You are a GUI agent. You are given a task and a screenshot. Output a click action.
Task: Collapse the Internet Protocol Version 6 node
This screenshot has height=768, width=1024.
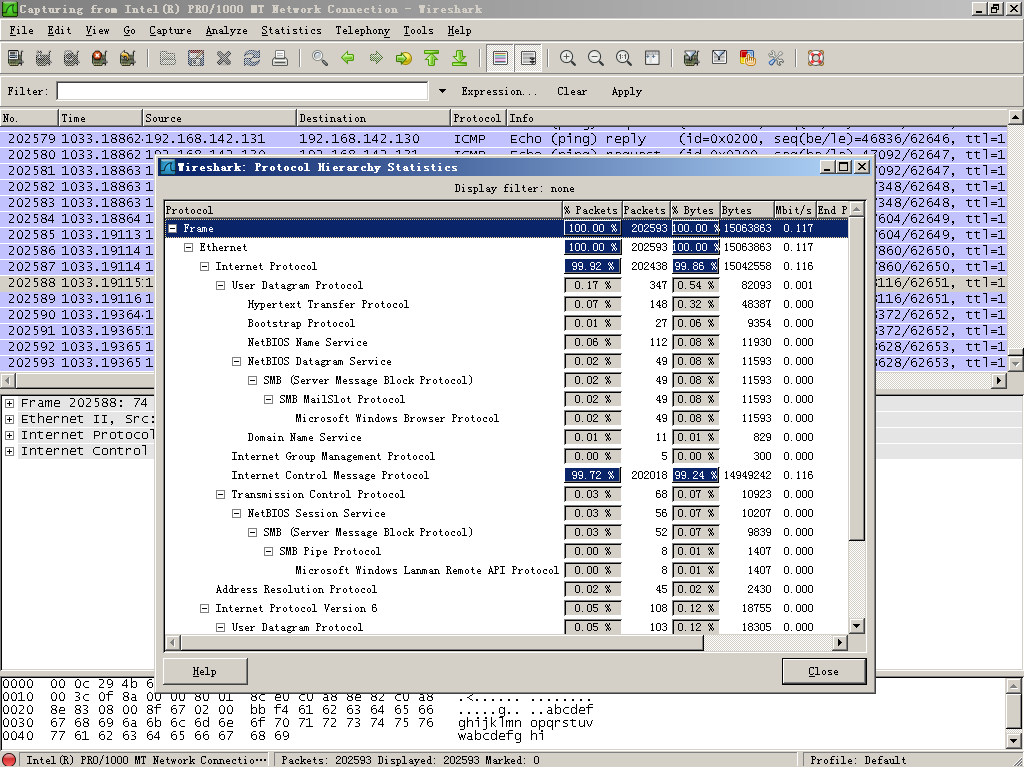[x=204, y=609]
